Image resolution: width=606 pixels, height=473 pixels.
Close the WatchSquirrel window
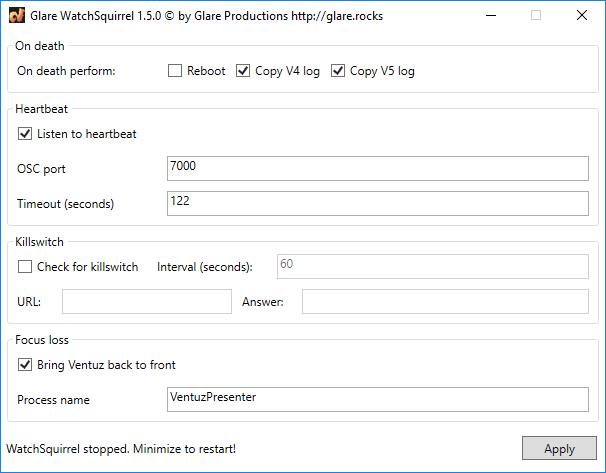[x=582, y=15]
